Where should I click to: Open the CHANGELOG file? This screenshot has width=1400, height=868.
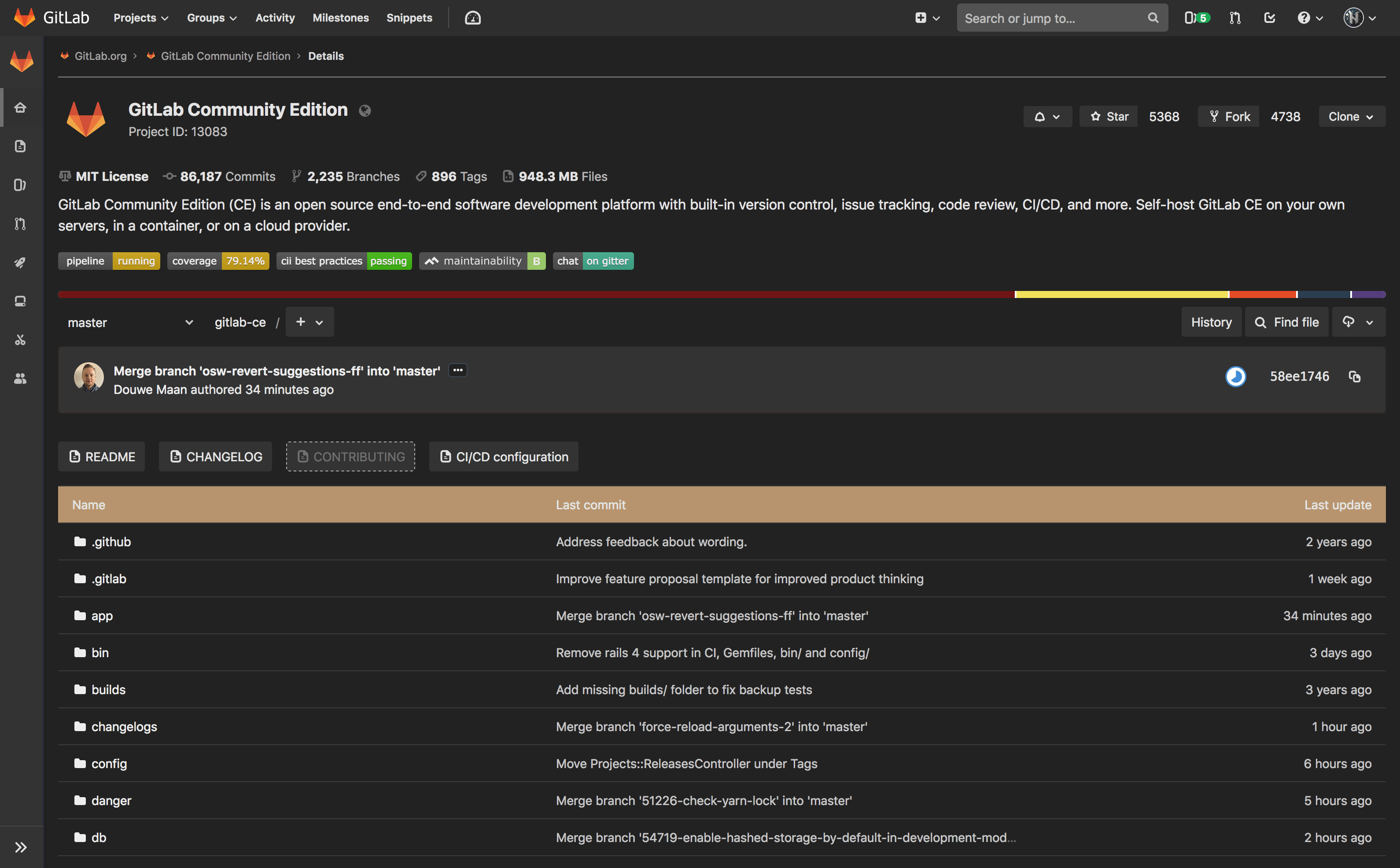pyautogui.click(x=215, y=456)
